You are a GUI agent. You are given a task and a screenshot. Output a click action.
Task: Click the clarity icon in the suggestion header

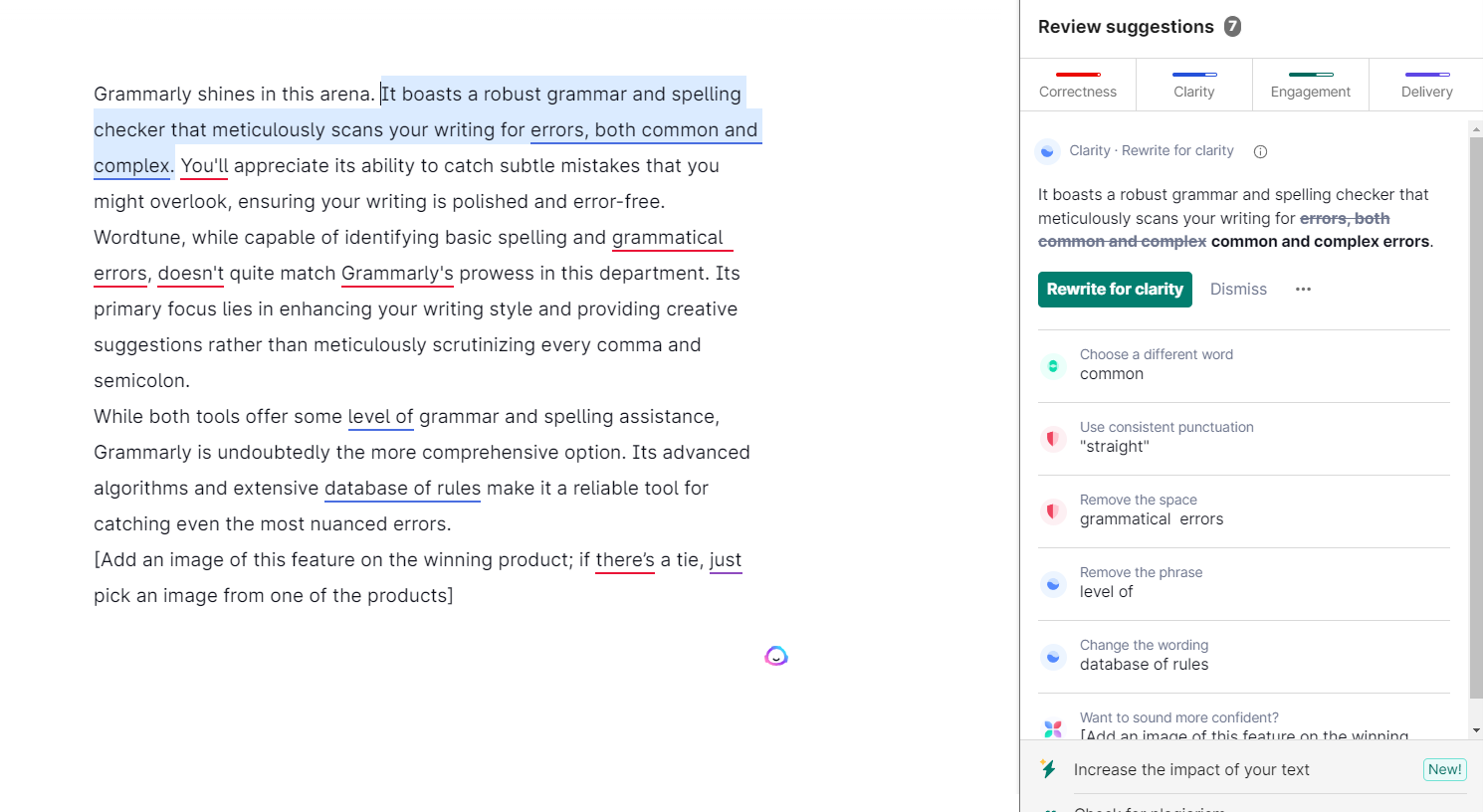(1047, 151)
